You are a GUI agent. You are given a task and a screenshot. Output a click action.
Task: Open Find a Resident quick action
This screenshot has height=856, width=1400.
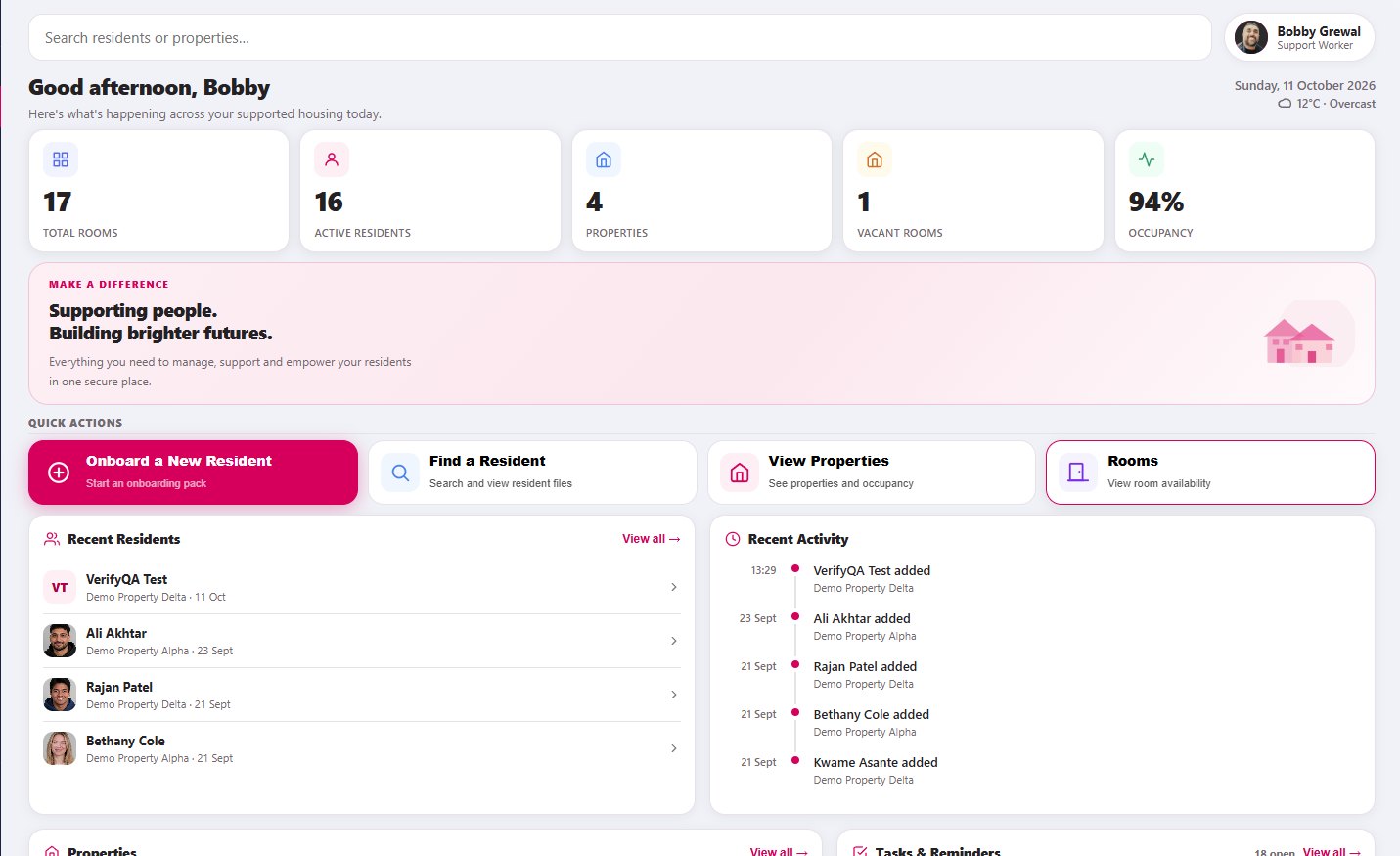click(532, 473)
